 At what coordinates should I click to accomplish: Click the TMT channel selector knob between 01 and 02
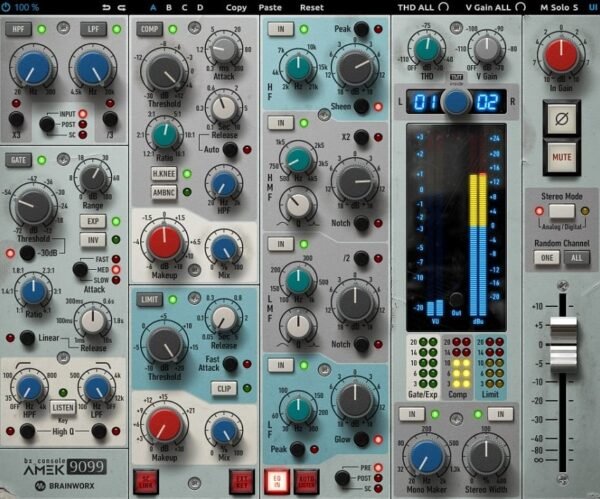[x=456, y=101]
